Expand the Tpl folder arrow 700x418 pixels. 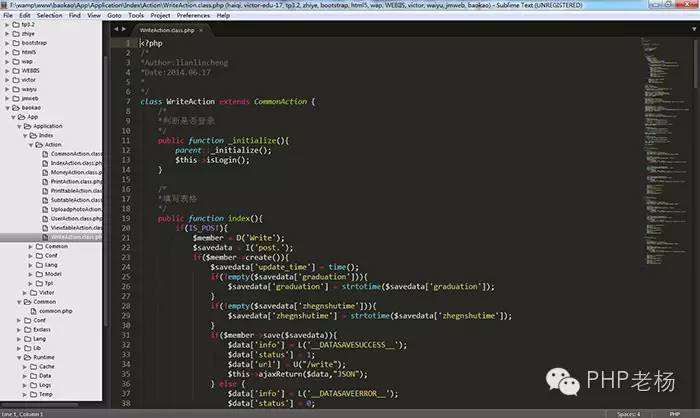(x=30, y=284)
